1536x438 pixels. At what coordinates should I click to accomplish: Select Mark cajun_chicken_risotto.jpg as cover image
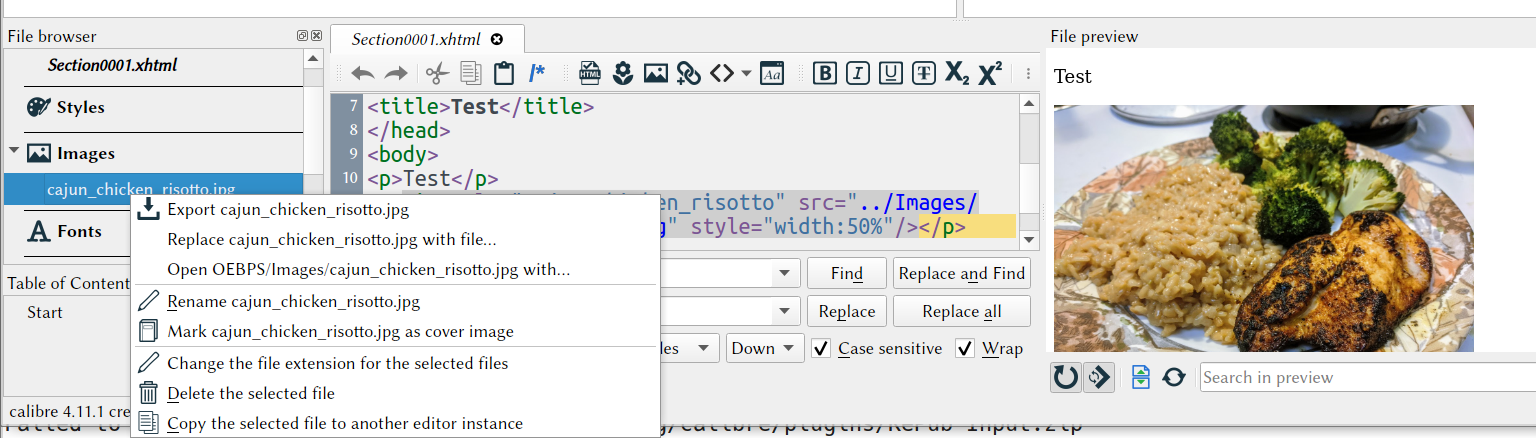[x=340, y=331]
